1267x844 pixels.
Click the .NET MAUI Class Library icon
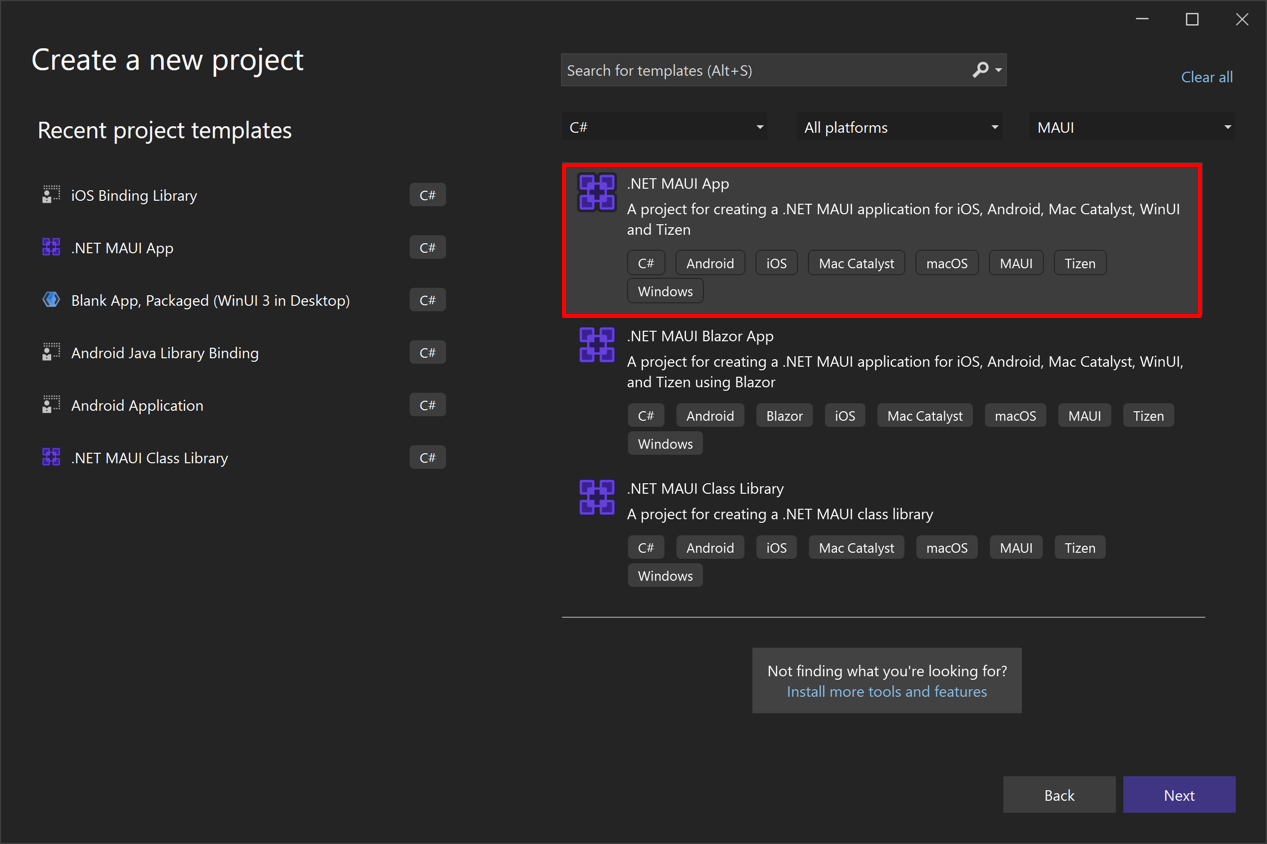pyautogui.click(x=597, y=497)
